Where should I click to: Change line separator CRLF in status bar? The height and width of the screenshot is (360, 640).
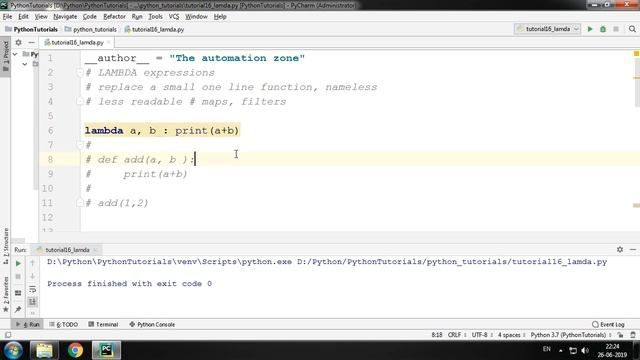[x=456, y=335]
